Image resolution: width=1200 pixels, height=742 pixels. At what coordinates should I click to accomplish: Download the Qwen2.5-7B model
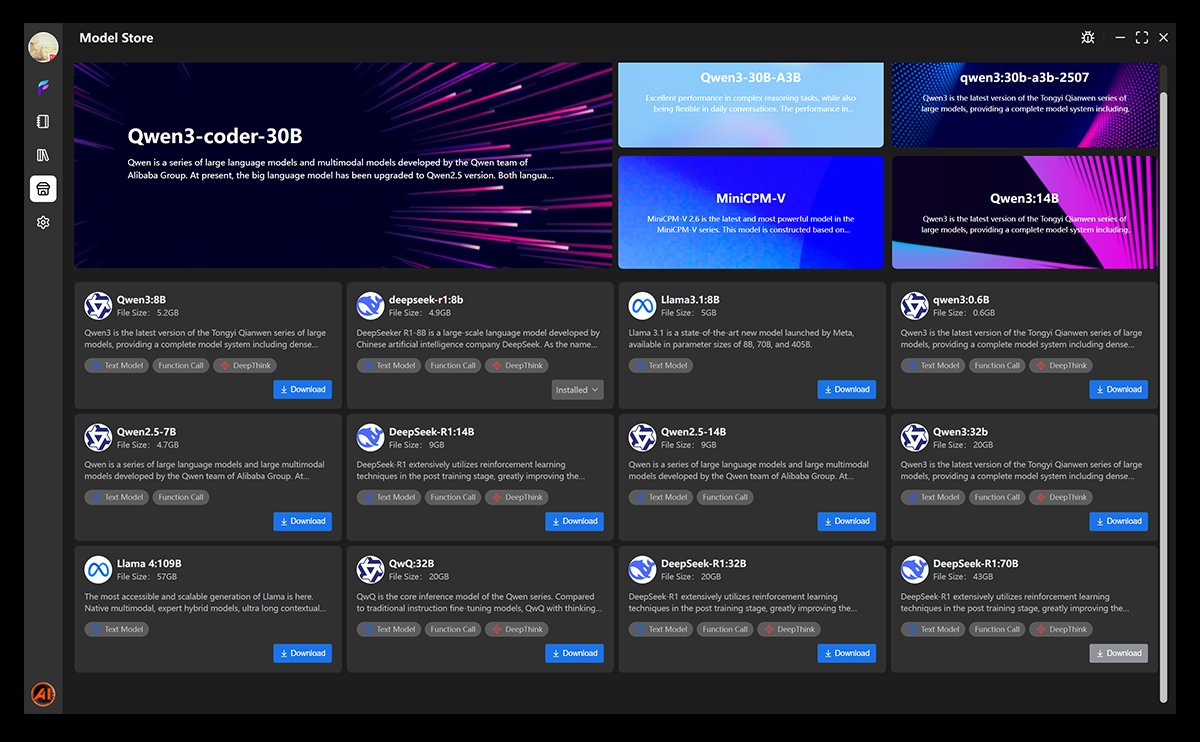[x=303, y=521]
